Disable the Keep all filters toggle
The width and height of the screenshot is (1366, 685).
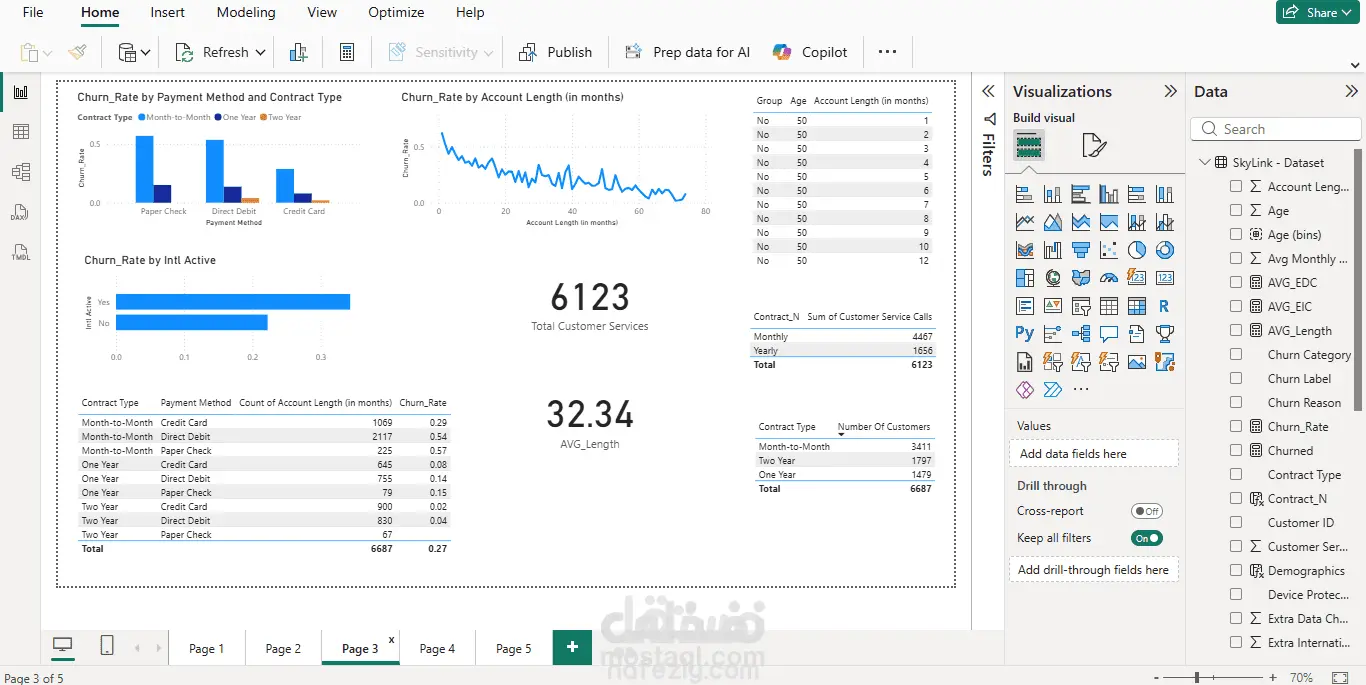(x=1147, y=538)
